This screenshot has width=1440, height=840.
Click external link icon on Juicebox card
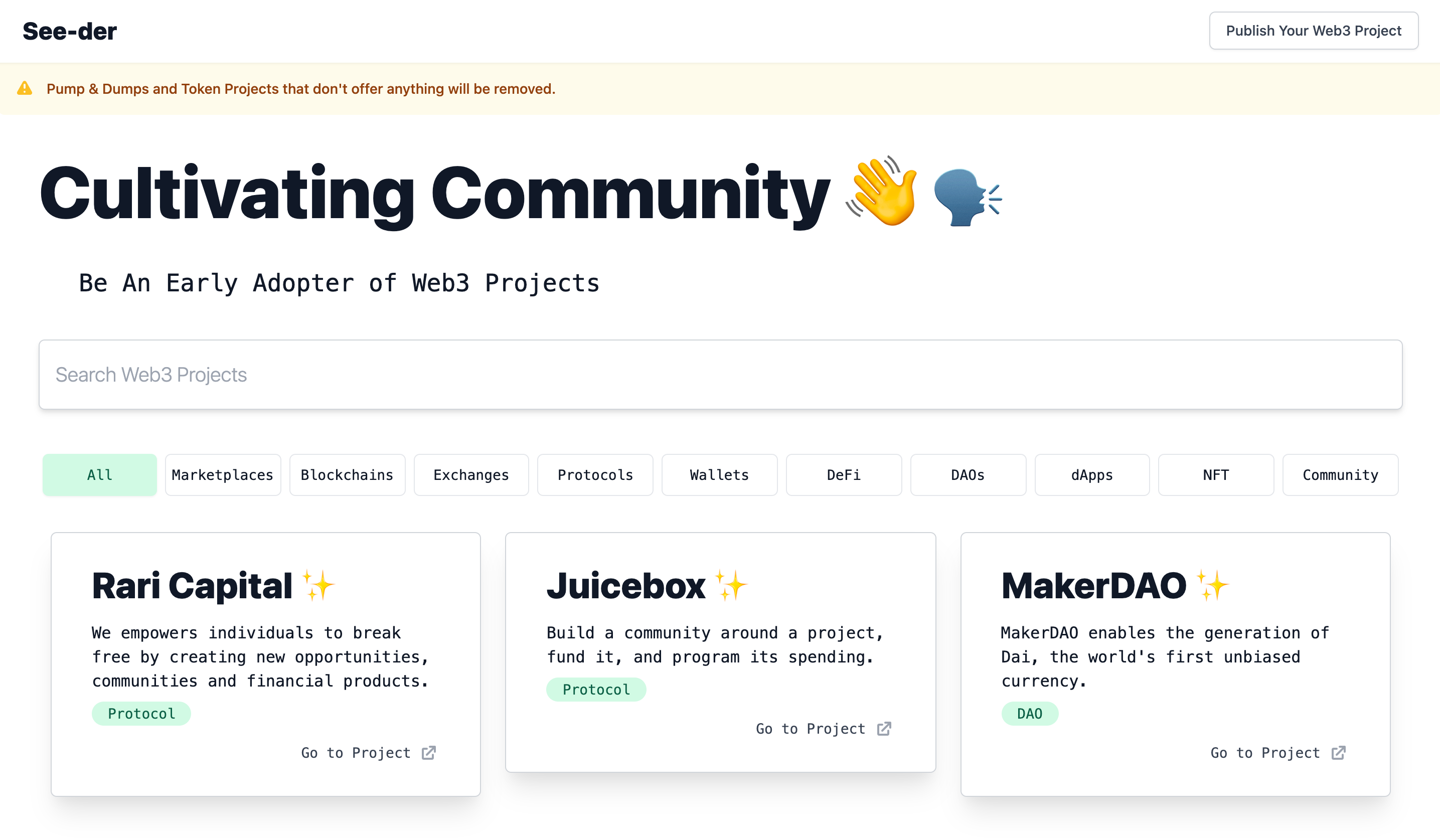884,729
